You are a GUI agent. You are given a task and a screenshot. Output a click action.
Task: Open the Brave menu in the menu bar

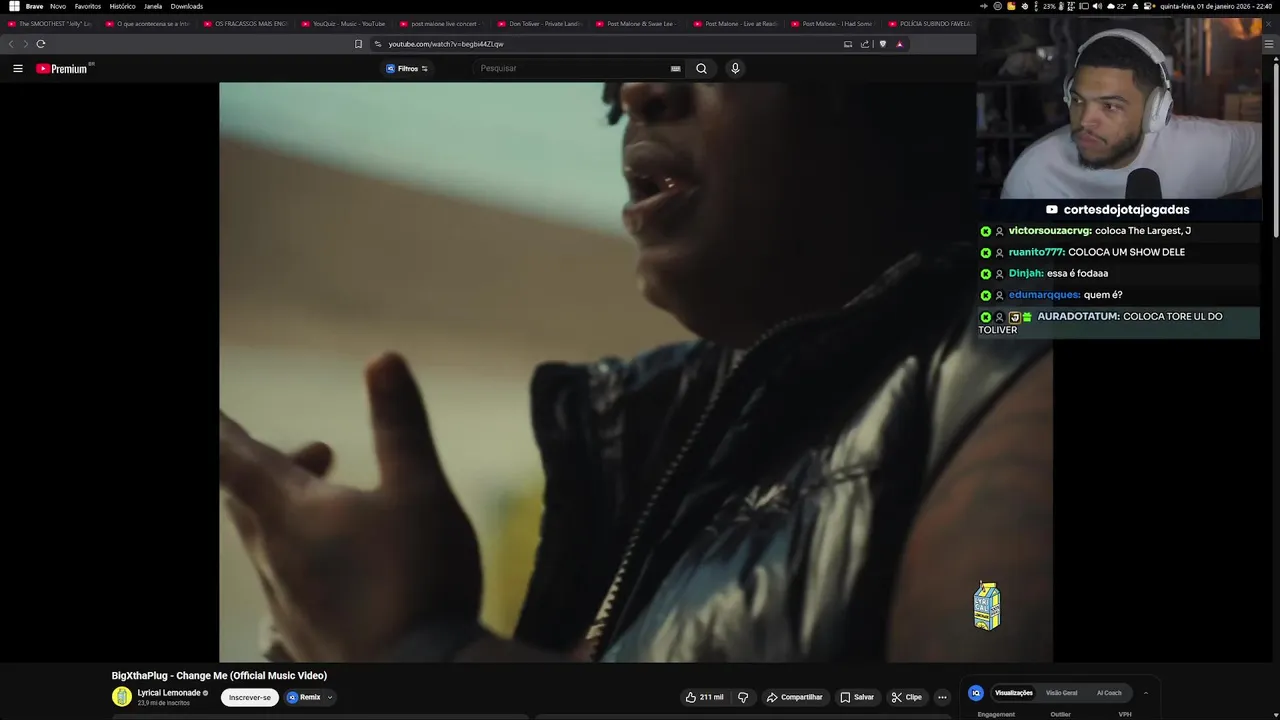click(x=34, y=6)
